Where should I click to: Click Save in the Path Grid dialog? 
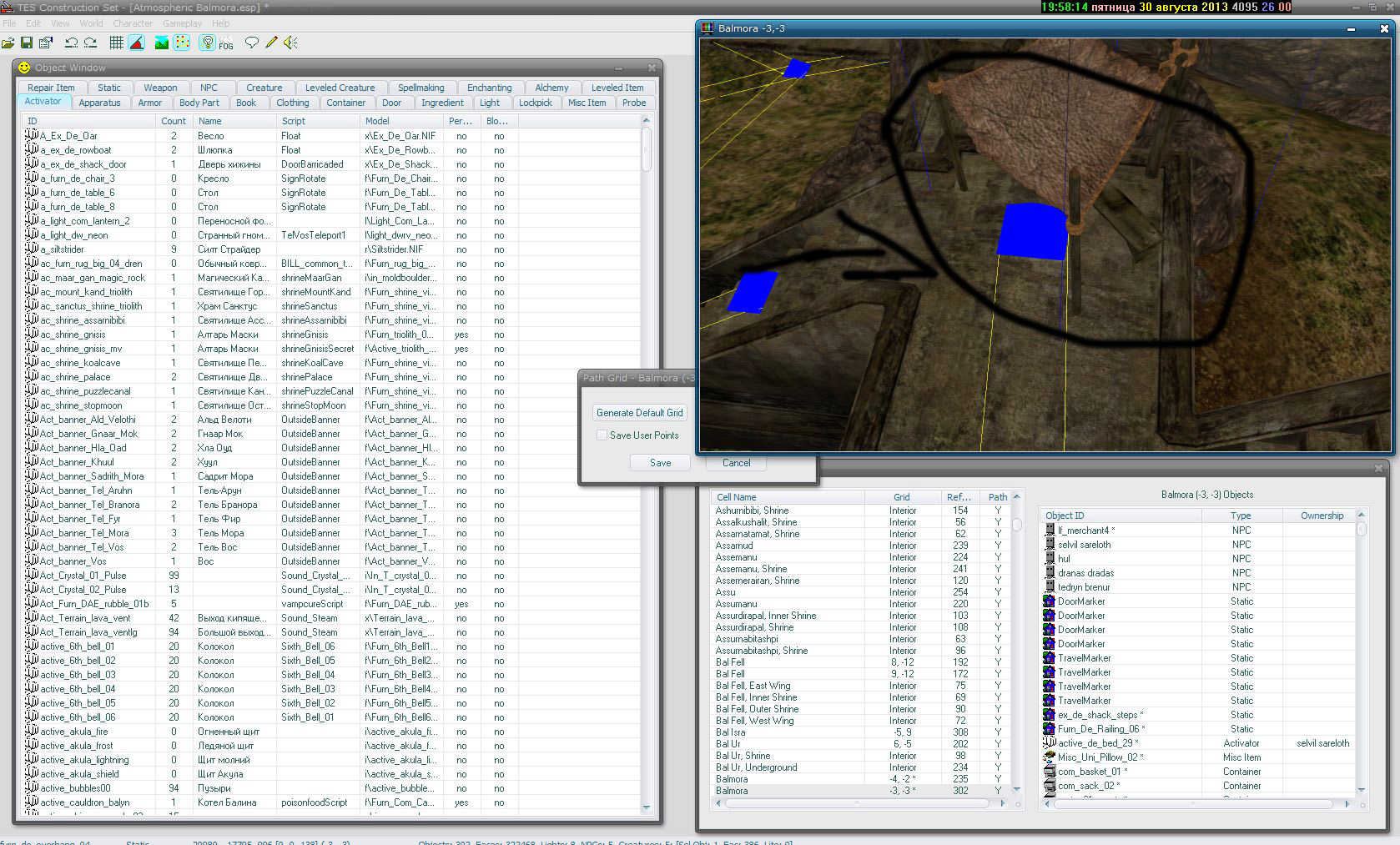pyautogui.click(x=660, y=463)
